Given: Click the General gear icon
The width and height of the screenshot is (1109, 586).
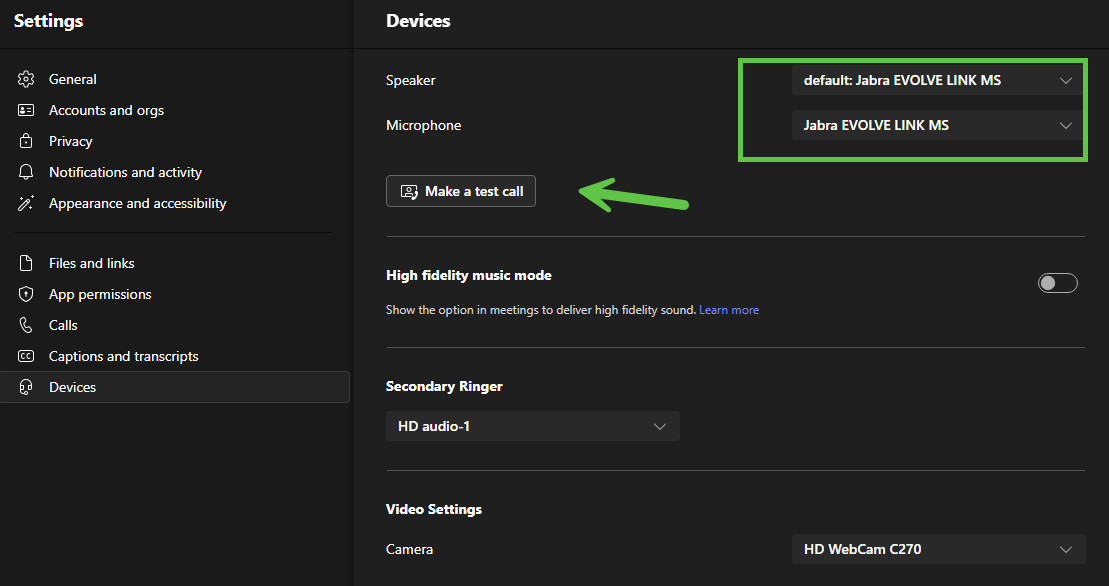Looking at the screenshot, I should pyautogui.click(x=27, y=79).
